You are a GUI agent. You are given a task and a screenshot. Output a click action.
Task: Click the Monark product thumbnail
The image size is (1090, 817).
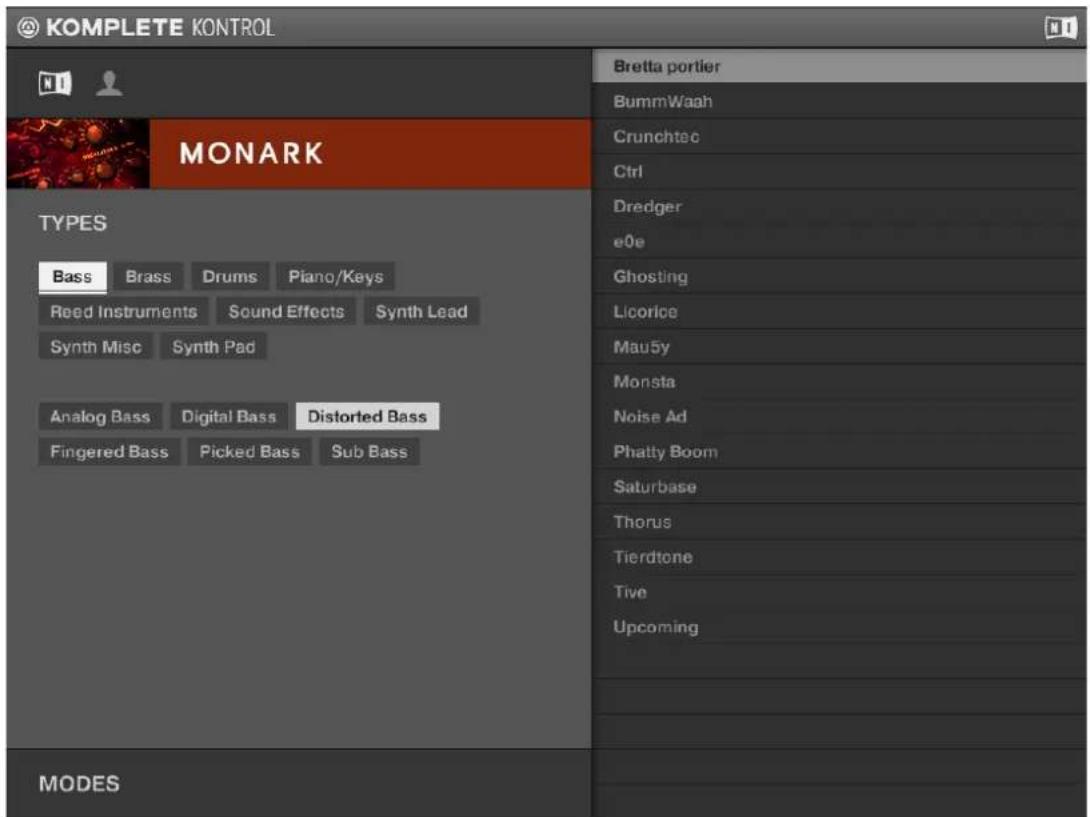click(x=78, y=154)
